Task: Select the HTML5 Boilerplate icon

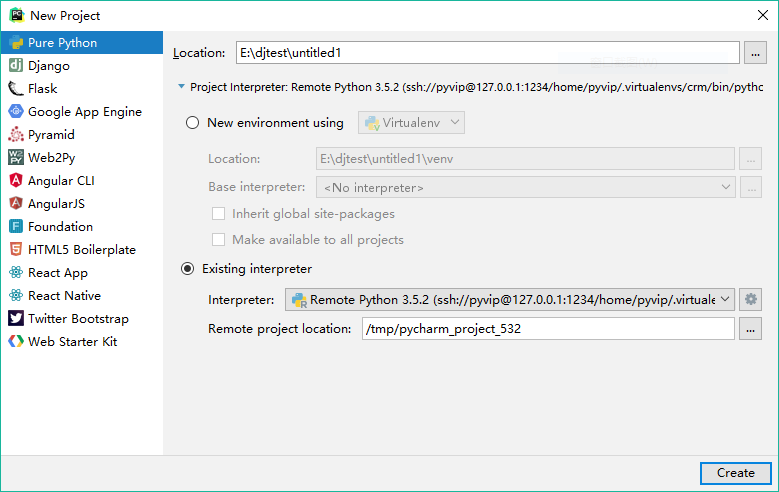Action: tap(16, 249)
